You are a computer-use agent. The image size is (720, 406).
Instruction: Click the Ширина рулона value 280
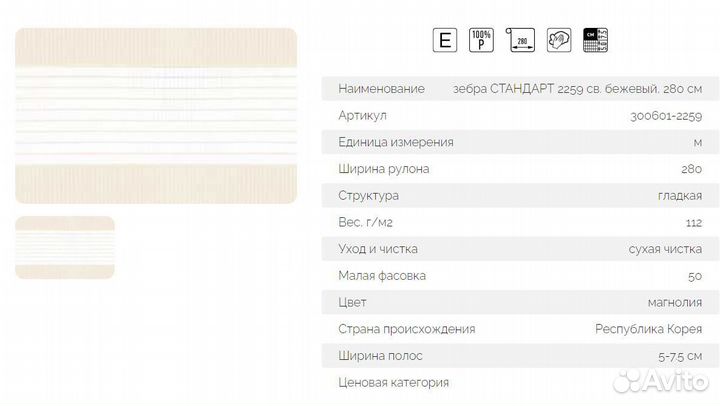coord(692,169)
